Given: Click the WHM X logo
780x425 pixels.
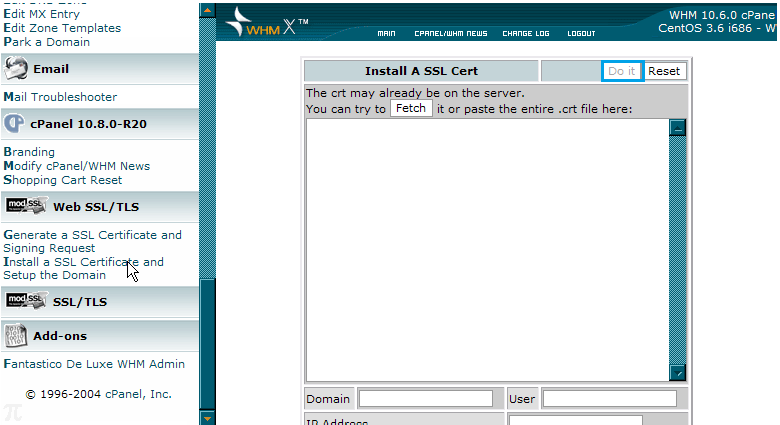Looking at the screenshot, I should [267, 23].
